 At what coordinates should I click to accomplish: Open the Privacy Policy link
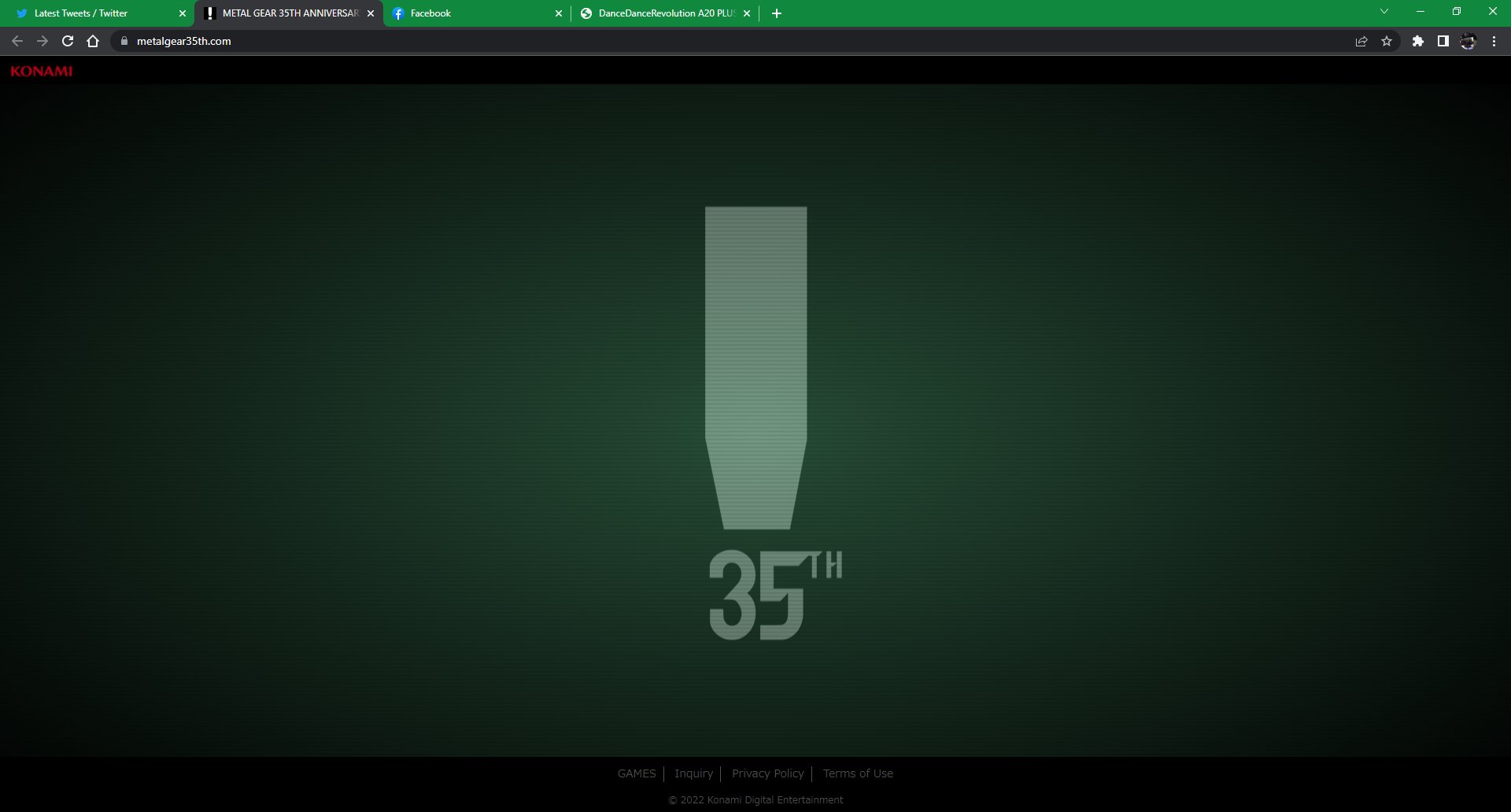click(767, 773)
